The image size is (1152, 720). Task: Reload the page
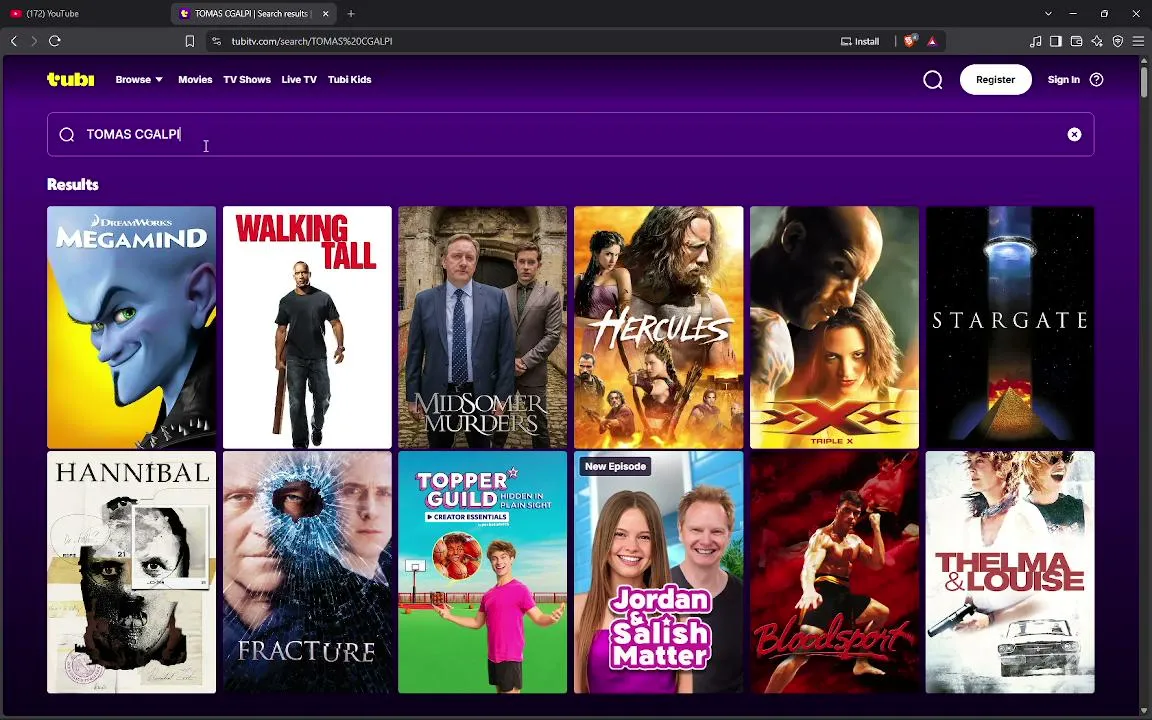tap(54, 41)
